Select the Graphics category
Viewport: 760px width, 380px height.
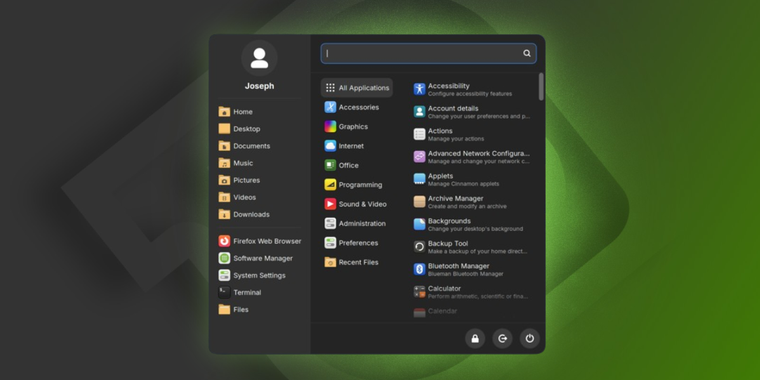(346, 127)
